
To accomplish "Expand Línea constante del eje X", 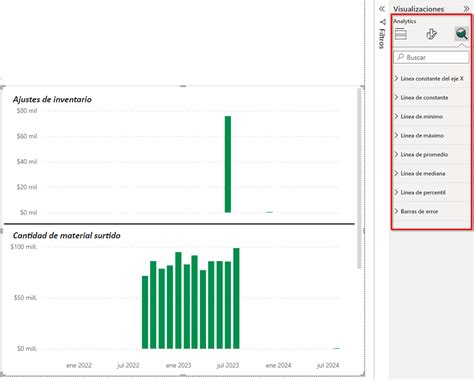I will (x=431, y=79).
